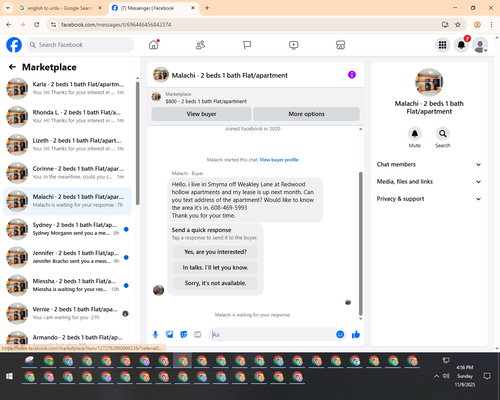Image resolution: width=500 pixels, height=400 pixels.
Task: Expand the Privacy & support section
Action: coord(429,199)
